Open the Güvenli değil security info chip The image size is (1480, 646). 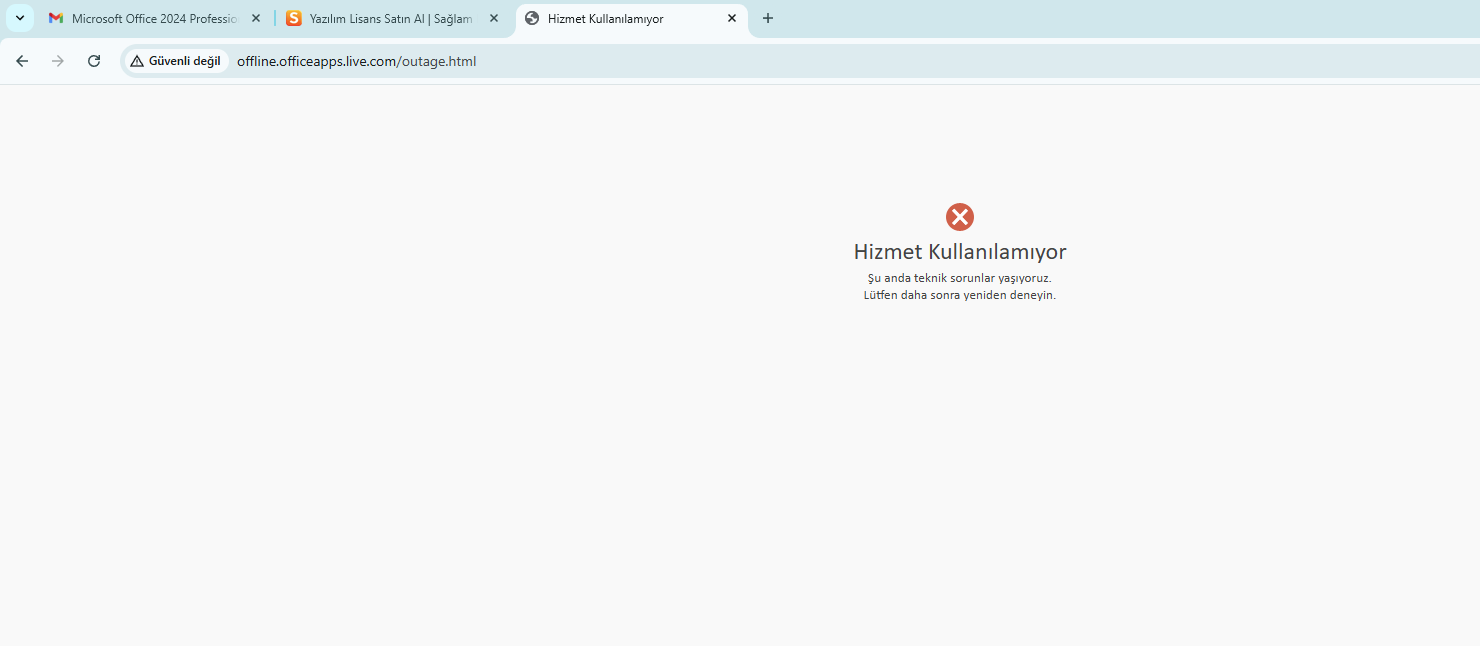[x=176, y=61]
